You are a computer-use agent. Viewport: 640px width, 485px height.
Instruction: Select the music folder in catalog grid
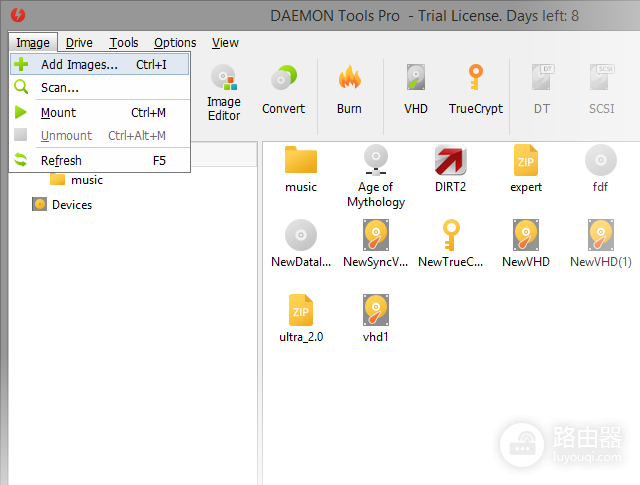pyautogui.click(x=301, y=169)
